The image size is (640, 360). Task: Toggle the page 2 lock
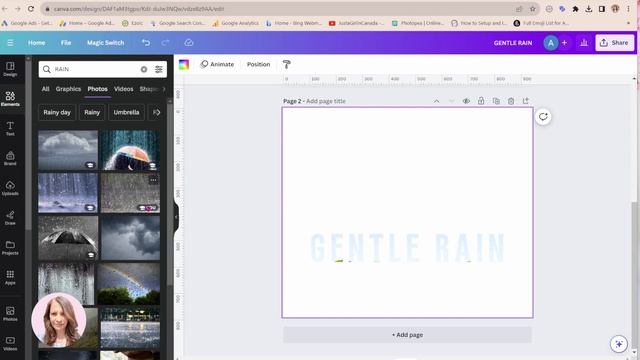[x=481, y=101]
